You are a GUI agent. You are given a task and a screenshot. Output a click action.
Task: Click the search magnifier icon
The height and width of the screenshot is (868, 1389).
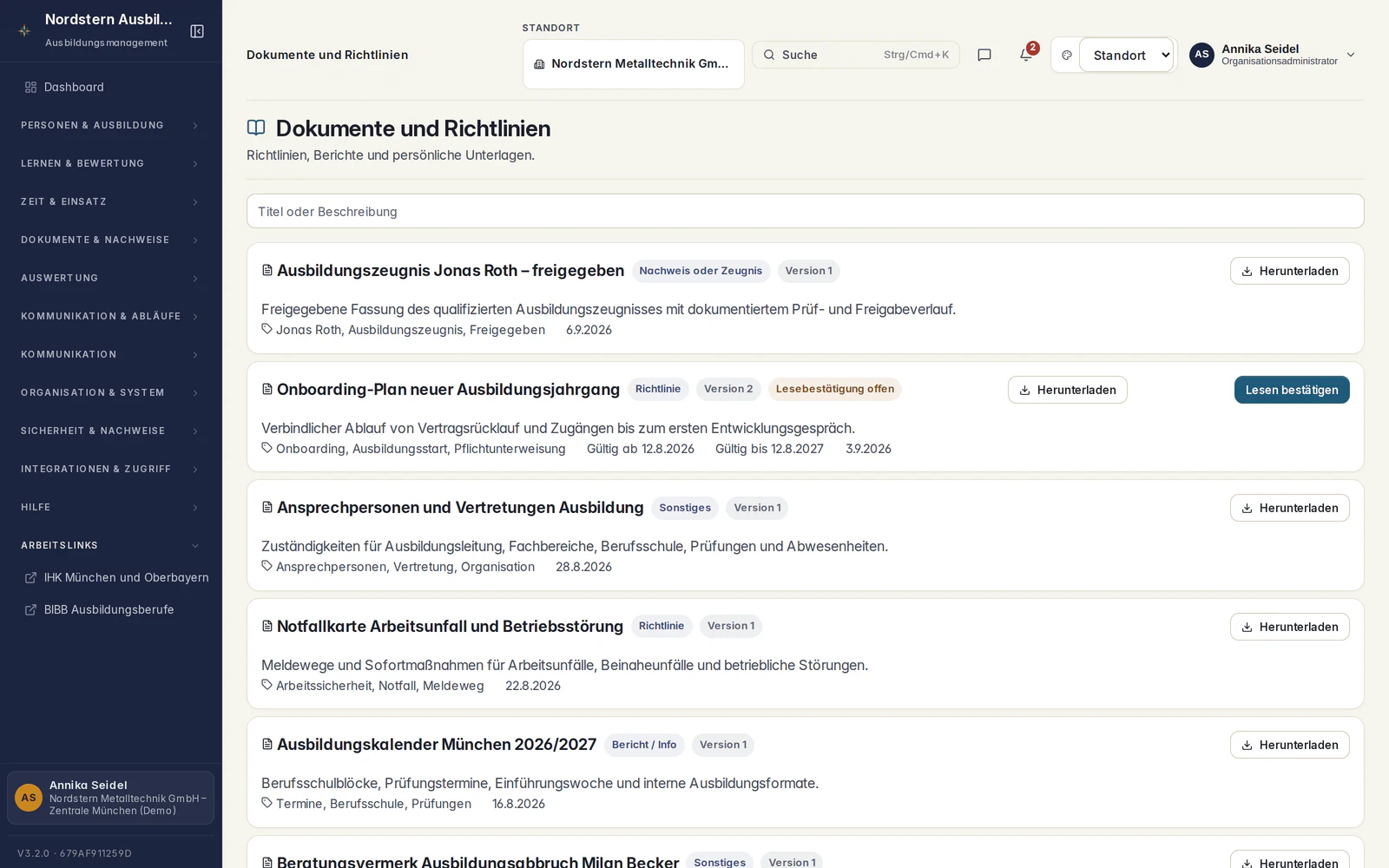coord(769,55)
